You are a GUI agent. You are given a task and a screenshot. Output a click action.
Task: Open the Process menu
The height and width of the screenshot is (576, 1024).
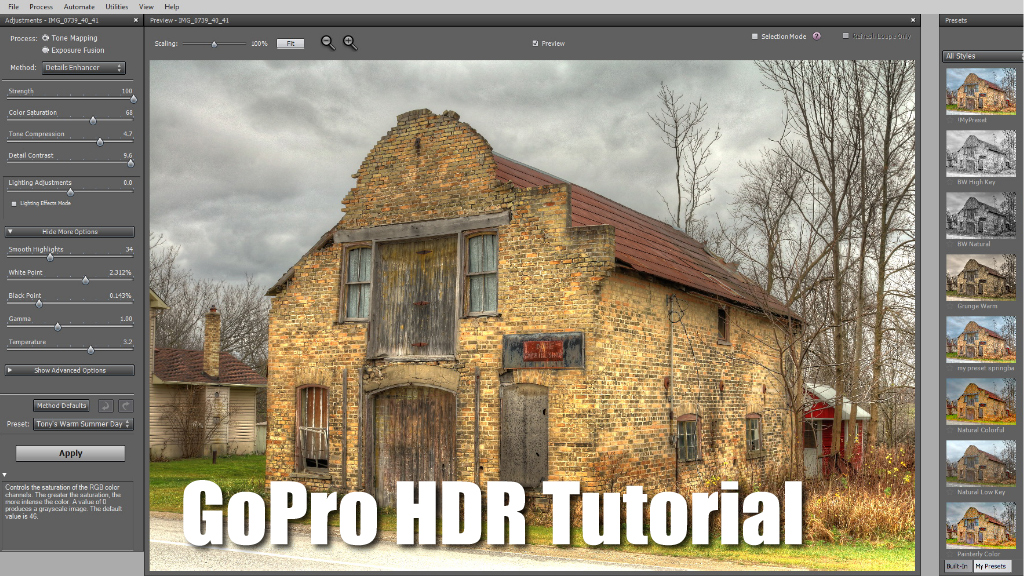(40, 7)
